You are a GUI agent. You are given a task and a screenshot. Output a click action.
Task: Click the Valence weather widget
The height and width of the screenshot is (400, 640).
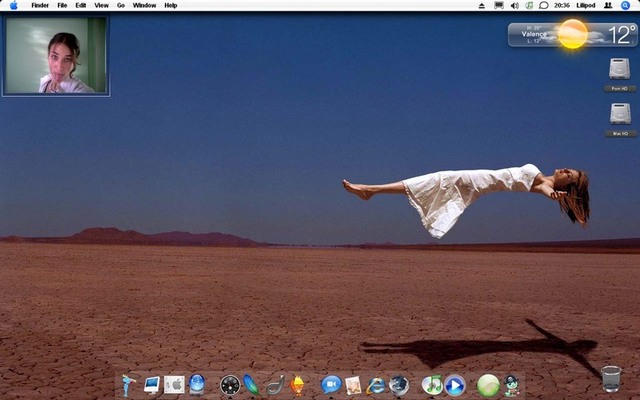point(572,35)
